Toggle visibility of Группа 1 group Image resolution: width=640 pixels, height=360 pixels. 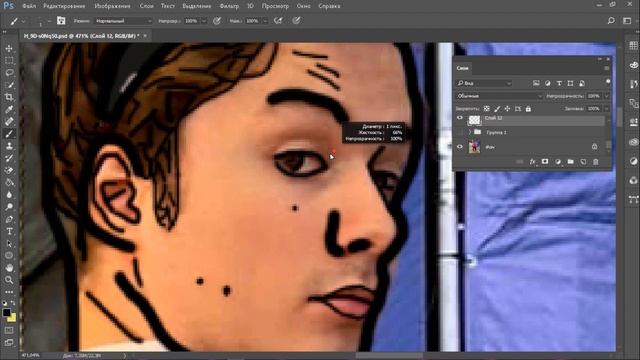coord(460,132)
